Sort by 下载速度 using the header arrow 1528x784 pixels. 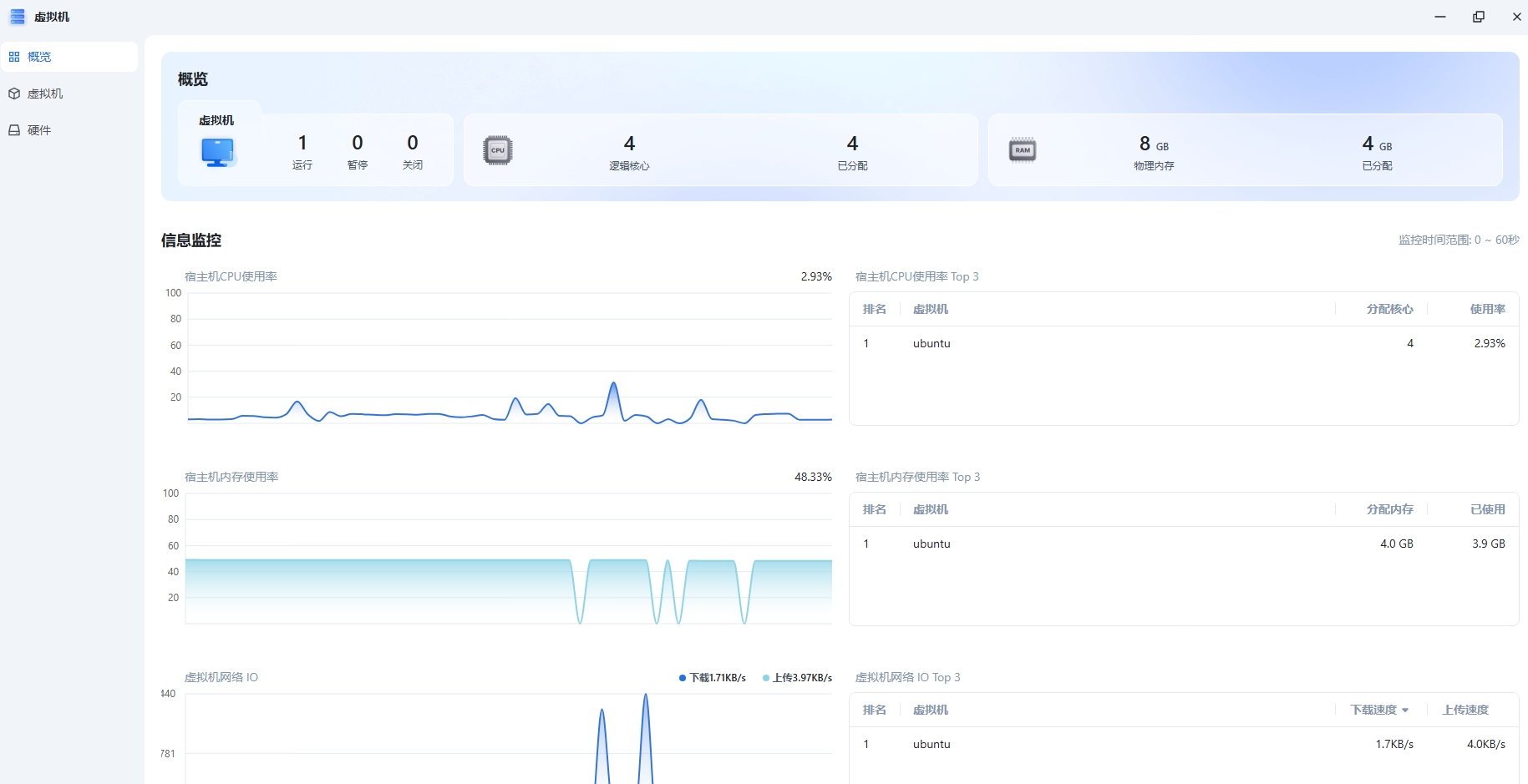pos(1405,711)
